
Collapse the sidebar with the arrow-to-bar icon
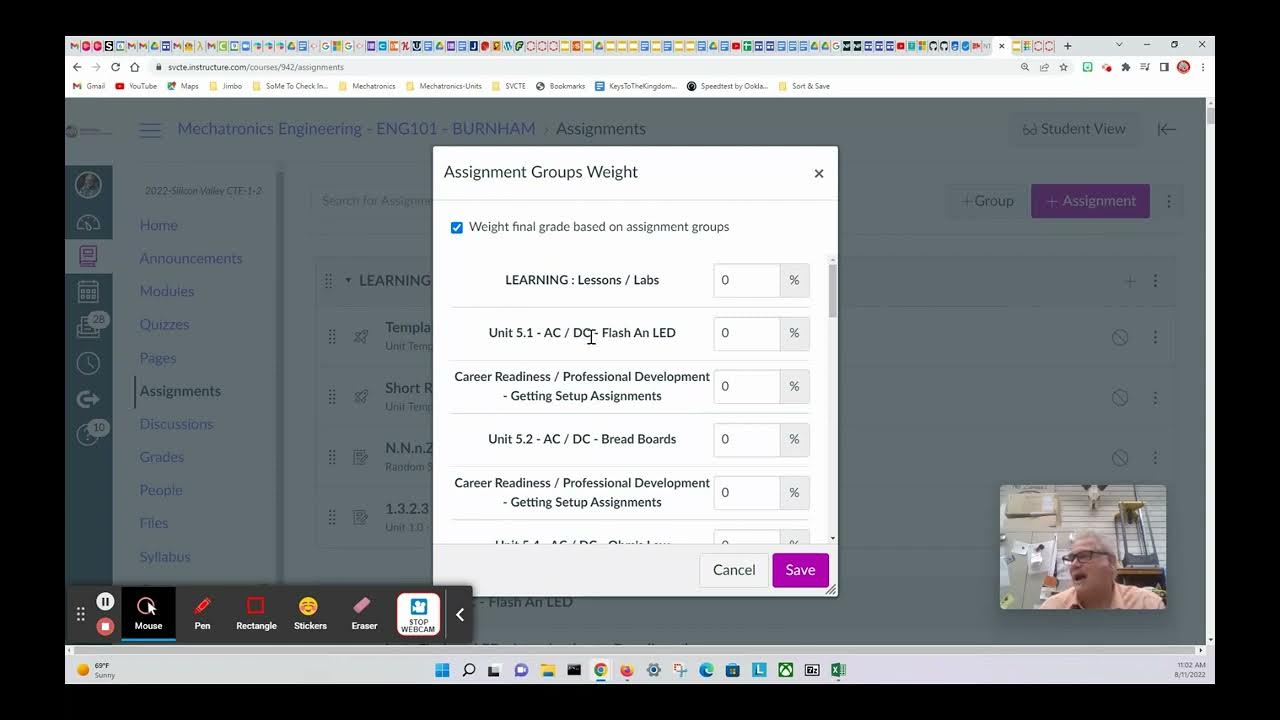[x=1166, y=129]
